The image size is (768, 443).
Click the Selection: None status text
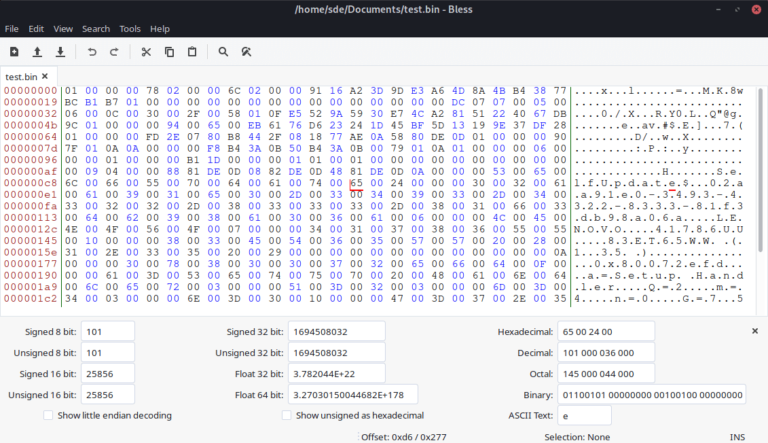coord(577,437)
